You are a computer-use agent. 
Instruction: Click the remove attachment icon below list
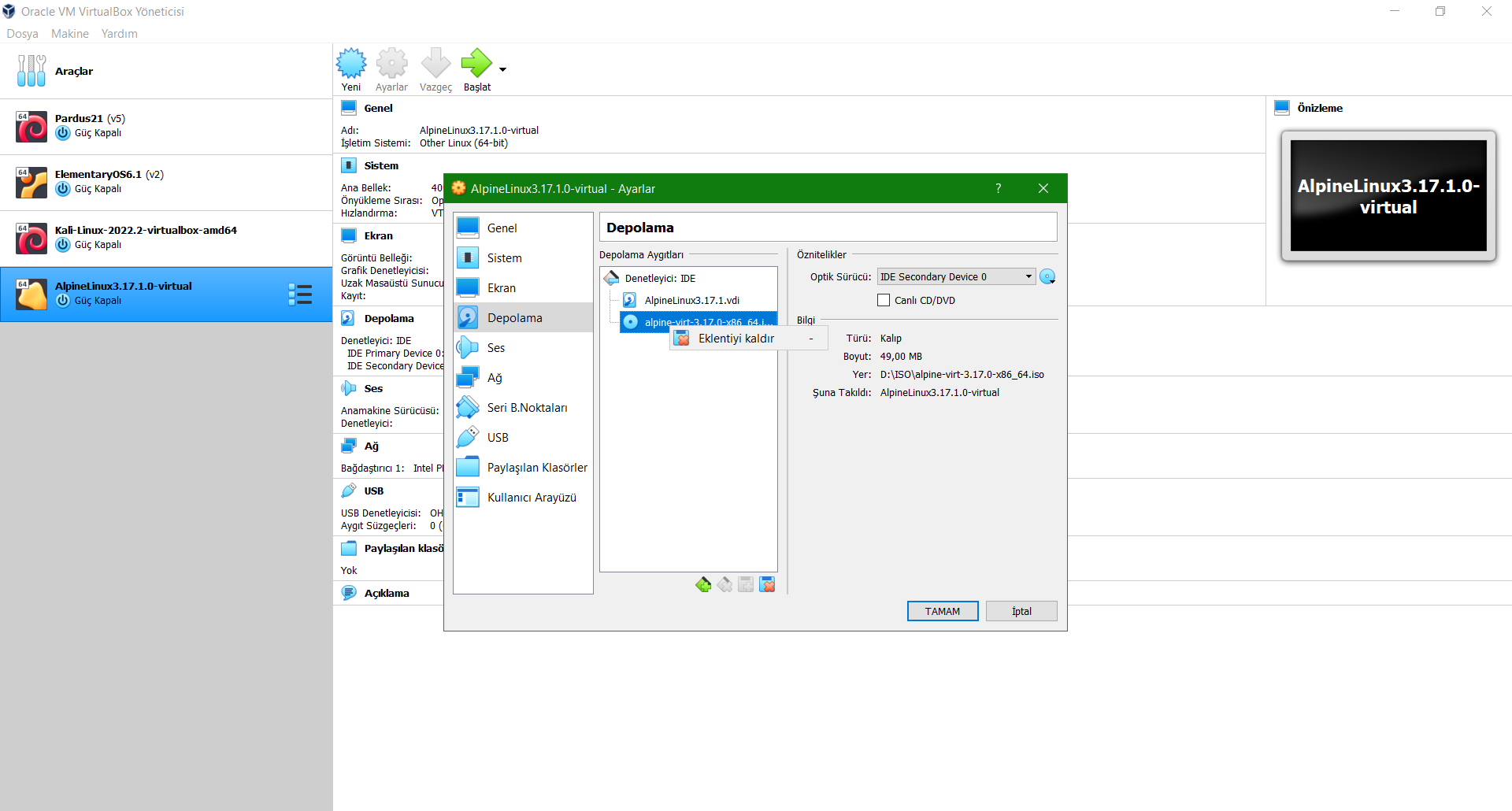pyautogui.click(x=767, y=584)
